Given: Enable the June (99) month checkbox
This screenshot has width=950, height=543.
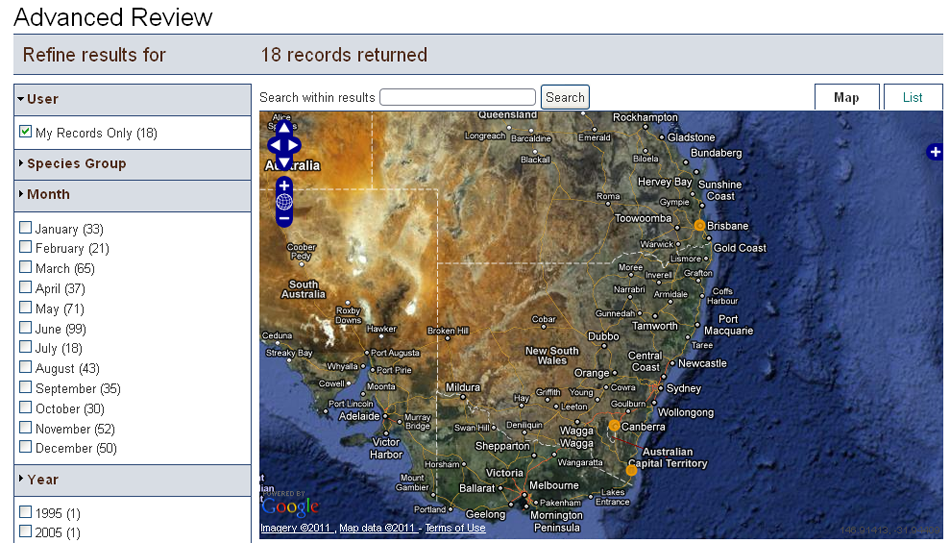Looking at the screenshot, I should 26,328.
